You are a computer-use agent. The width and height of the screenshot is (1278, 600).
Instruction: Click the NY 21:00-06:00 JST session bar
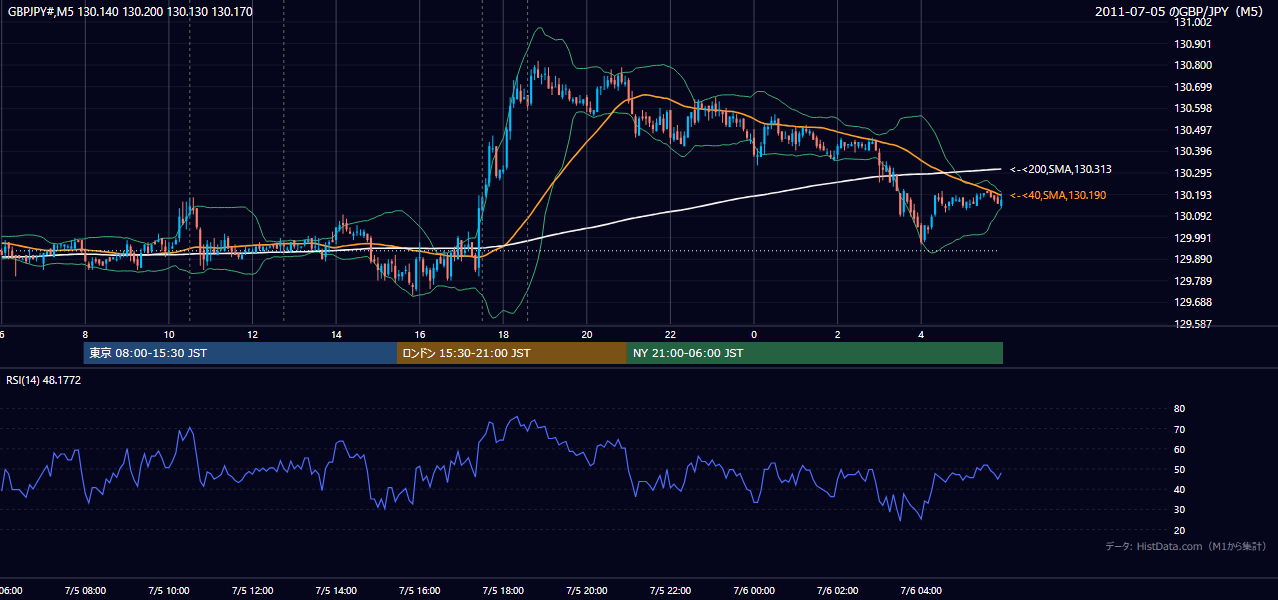(815, 353)
